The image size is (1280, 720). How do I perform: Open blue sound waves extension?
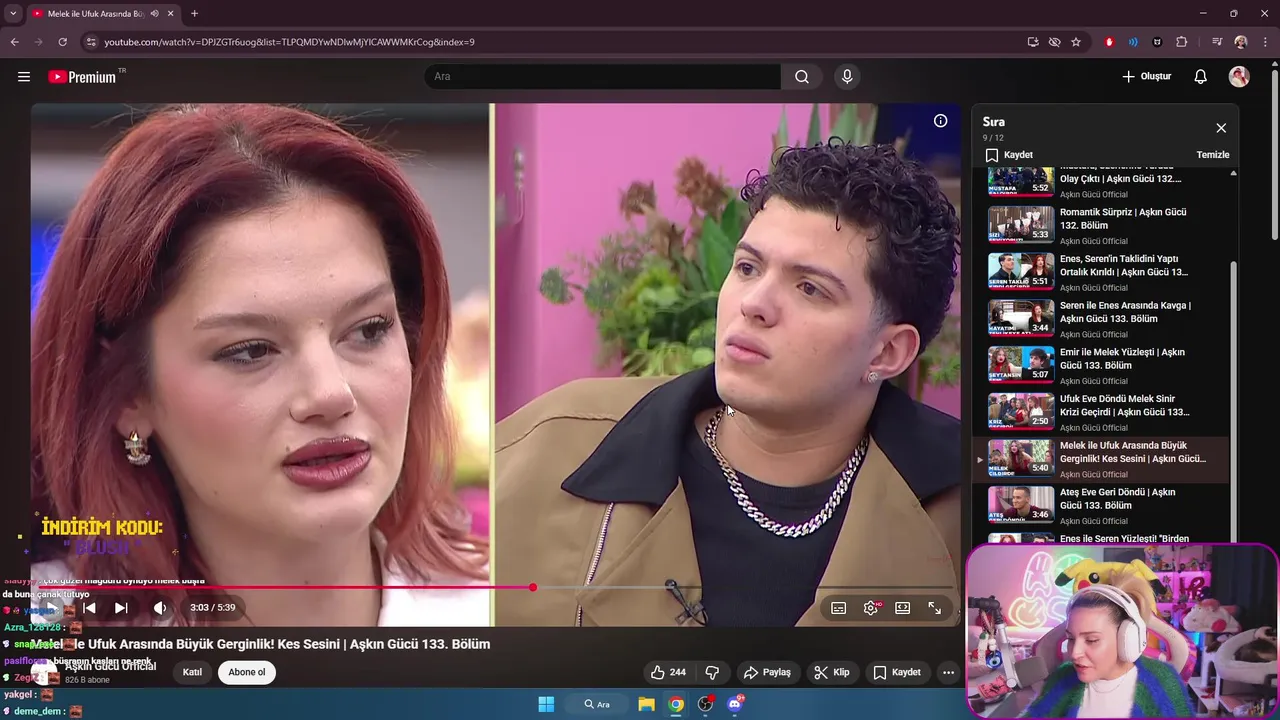[1133, 42]
